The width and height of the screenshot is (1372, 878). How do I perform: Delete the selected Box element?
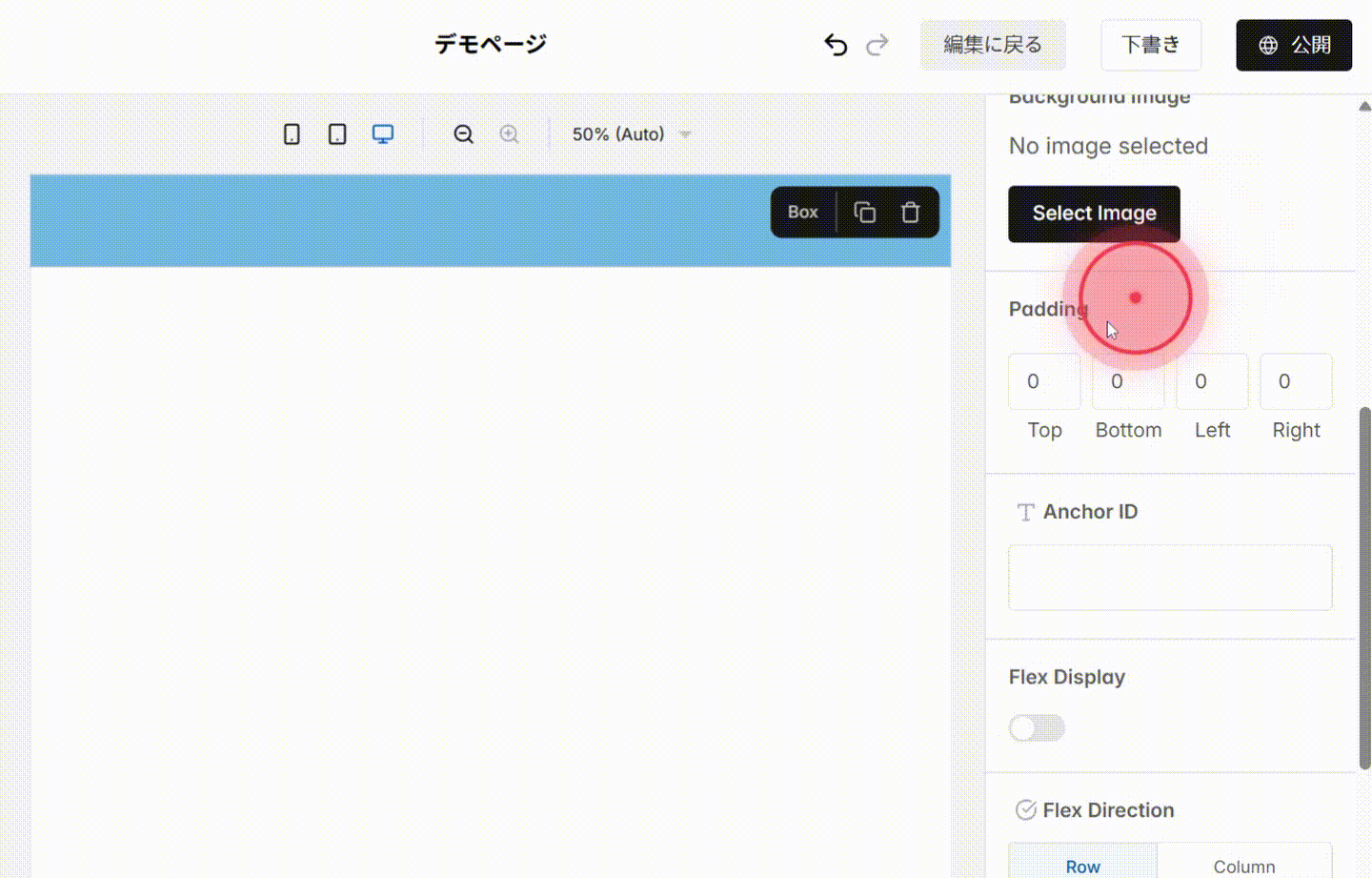click(910, 212)
